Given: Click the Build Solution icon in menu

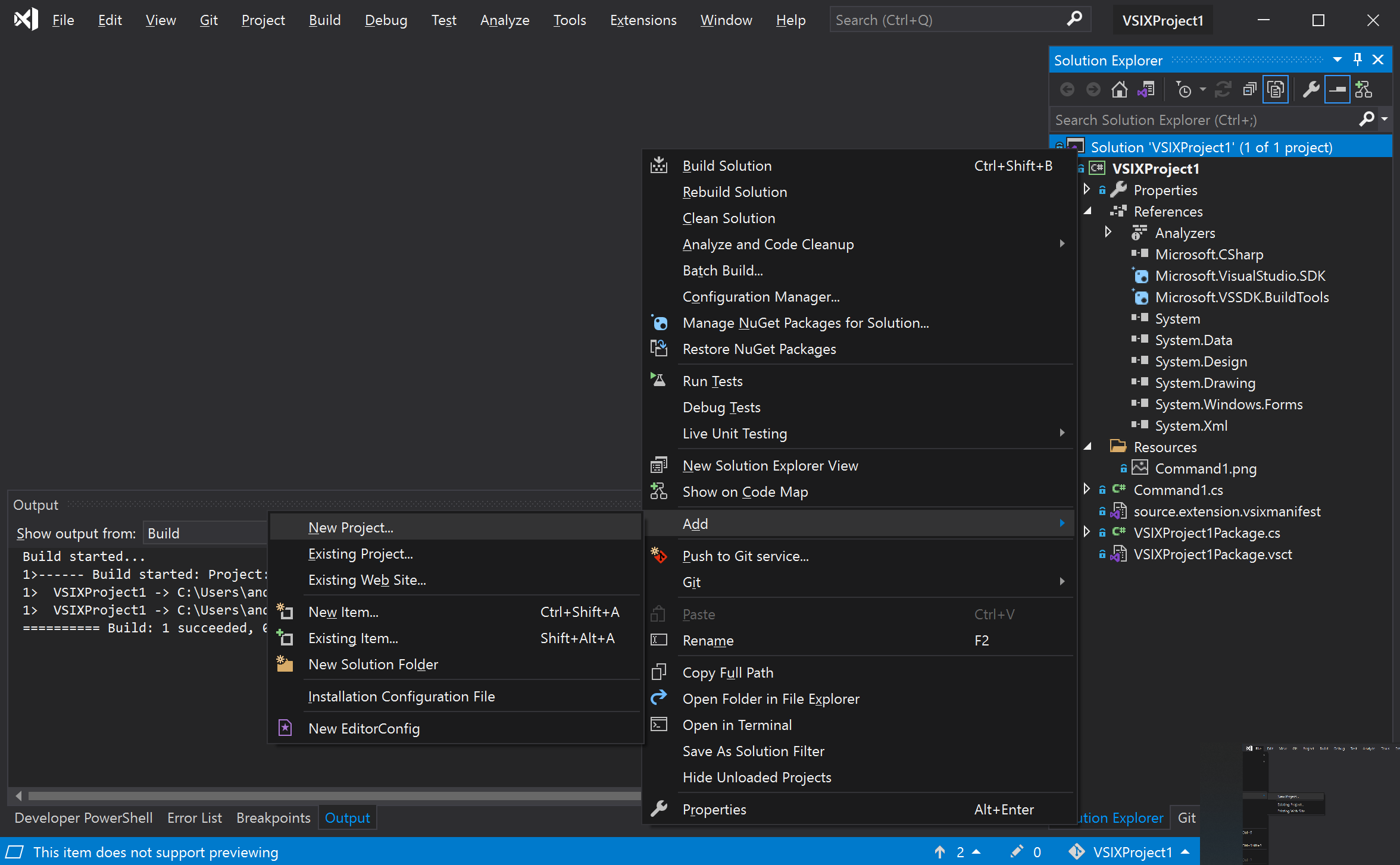Looking at the screenshot, I should point(659,165).
